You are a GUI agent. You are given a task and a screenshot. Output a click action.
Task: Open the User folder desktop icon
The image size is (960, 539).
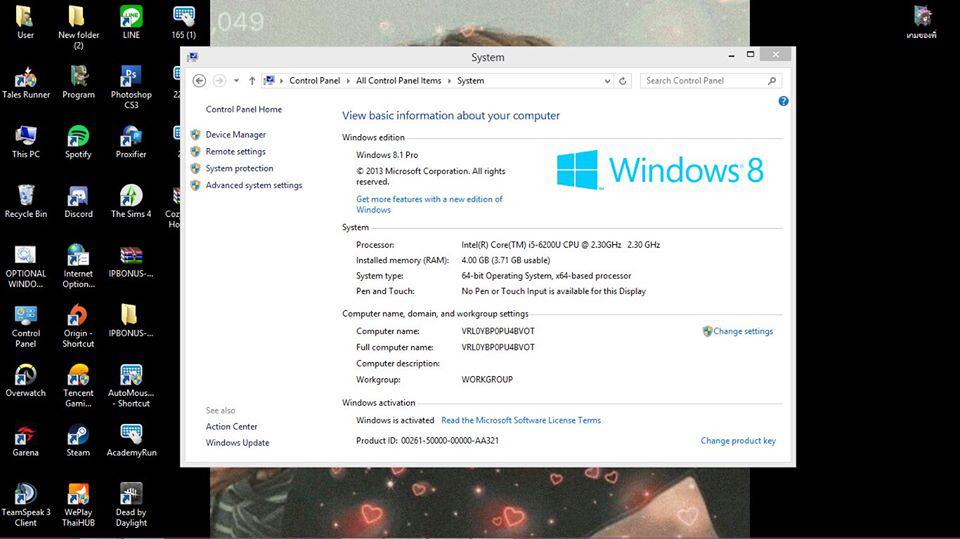[x=25, y=21]
